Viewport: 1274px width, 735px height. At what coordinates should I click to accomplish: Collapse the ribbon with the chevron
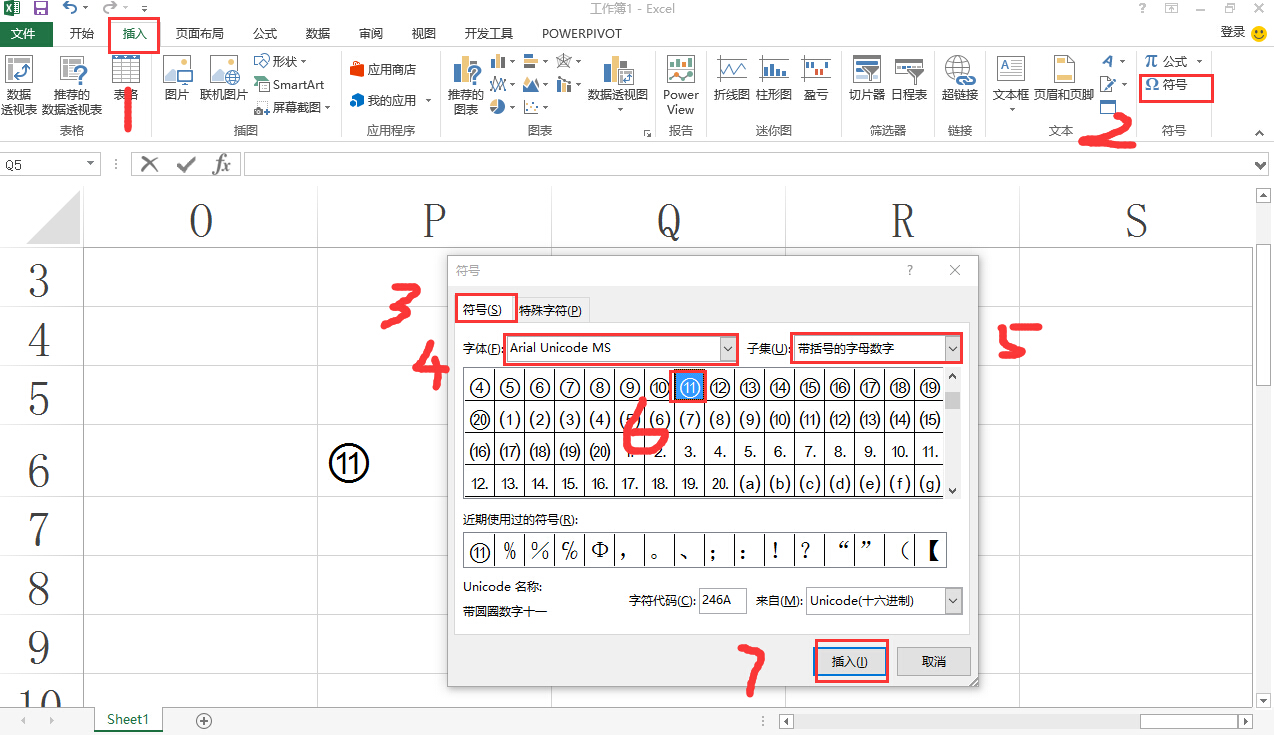(1260, 132)
